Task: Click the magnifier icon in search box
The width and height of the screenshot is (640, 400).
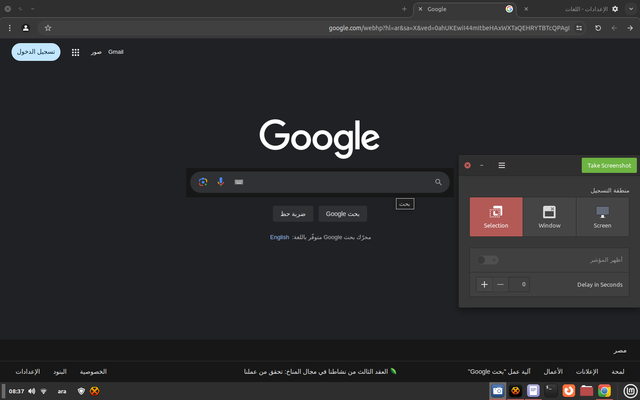Action: coord(438,182)
